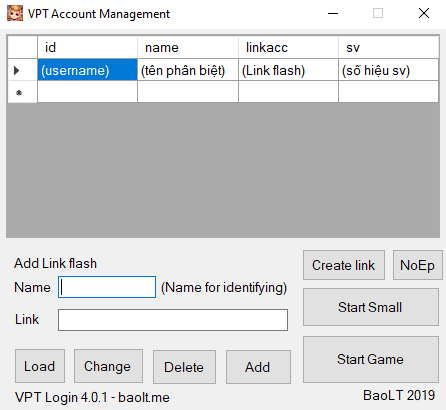Launch with Start Small button
The image size is (446, 410).
[371, 307]
